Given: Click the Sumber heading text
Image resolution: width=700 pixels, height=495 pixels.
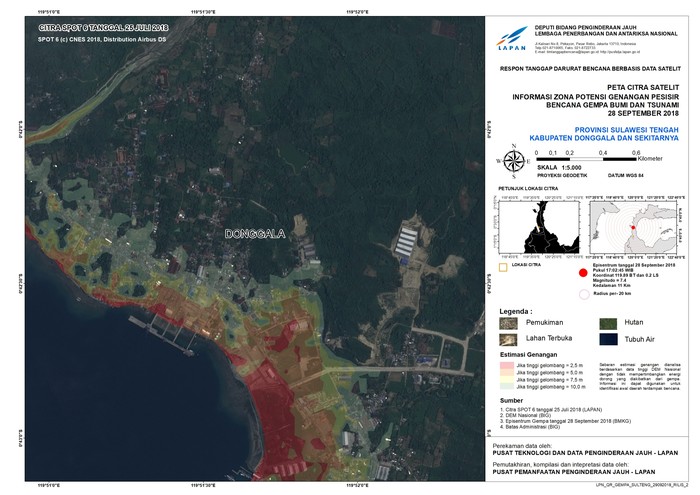Looking at the screenshot, I should tap(512, 401).
